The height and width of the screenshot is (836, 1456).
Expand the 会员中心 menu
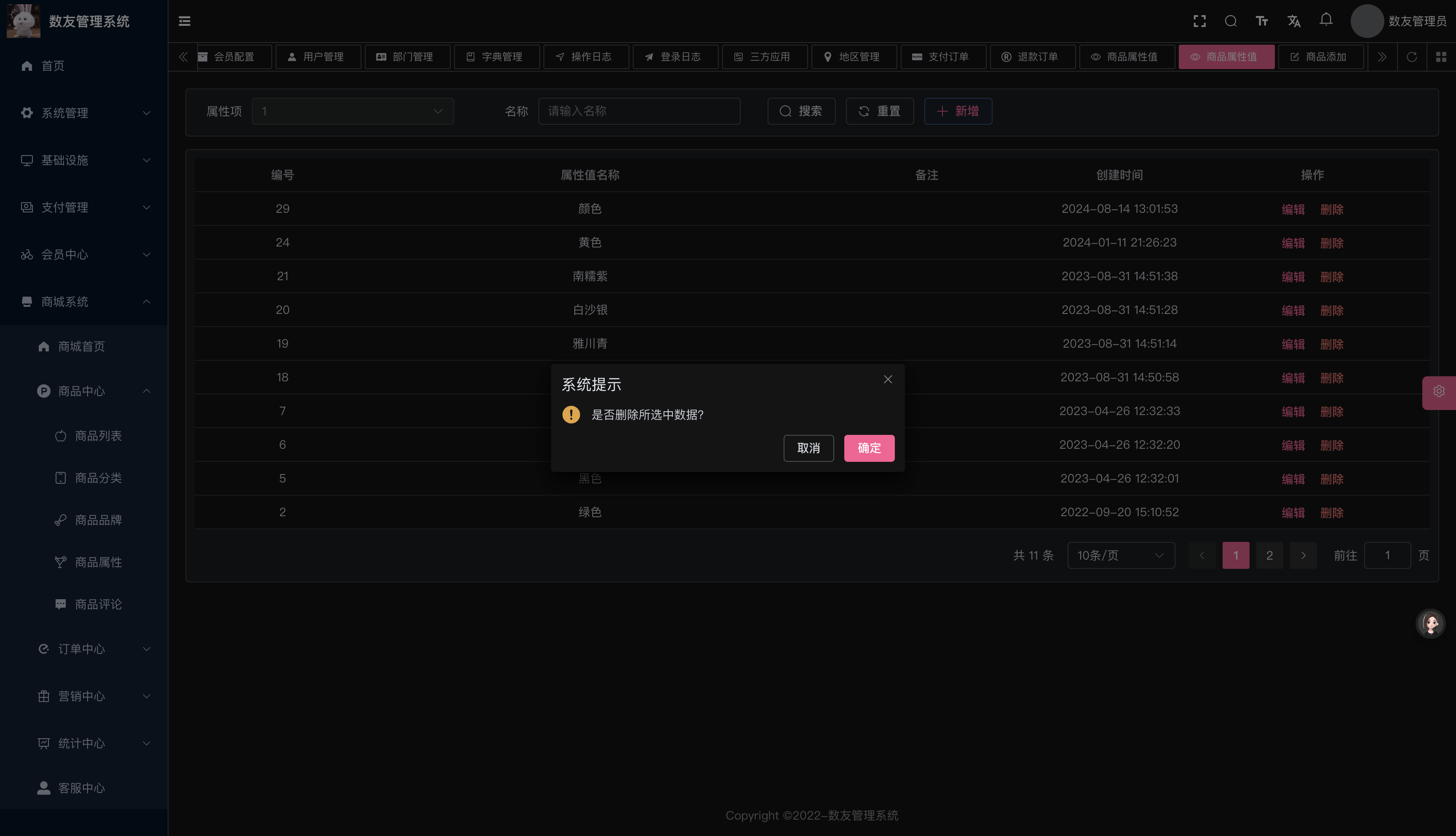click(84, 255)
